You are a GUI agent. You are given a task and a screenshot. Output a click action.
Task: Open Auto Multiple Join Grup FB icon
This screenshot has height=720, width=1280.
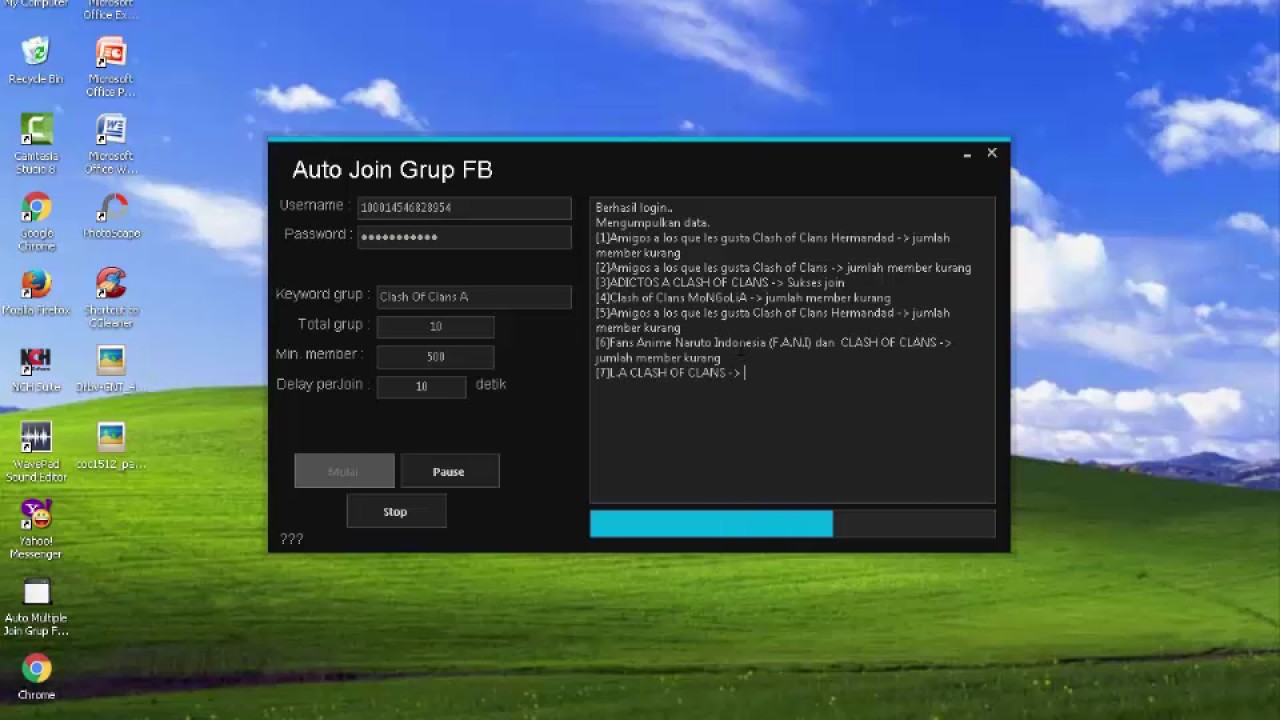pos(36,607)
